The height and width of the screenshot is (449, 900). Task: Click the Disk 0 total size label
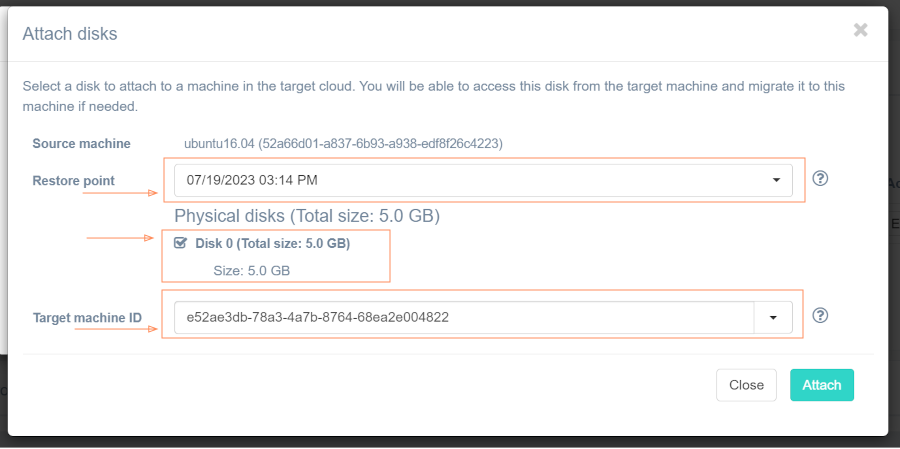tap(272, 243)
